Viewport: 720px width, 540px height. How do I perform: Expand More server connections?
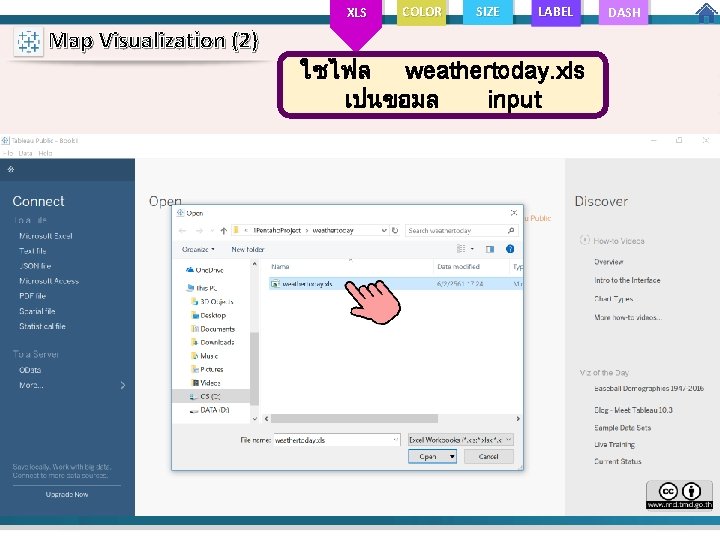(x=71, y=385)
